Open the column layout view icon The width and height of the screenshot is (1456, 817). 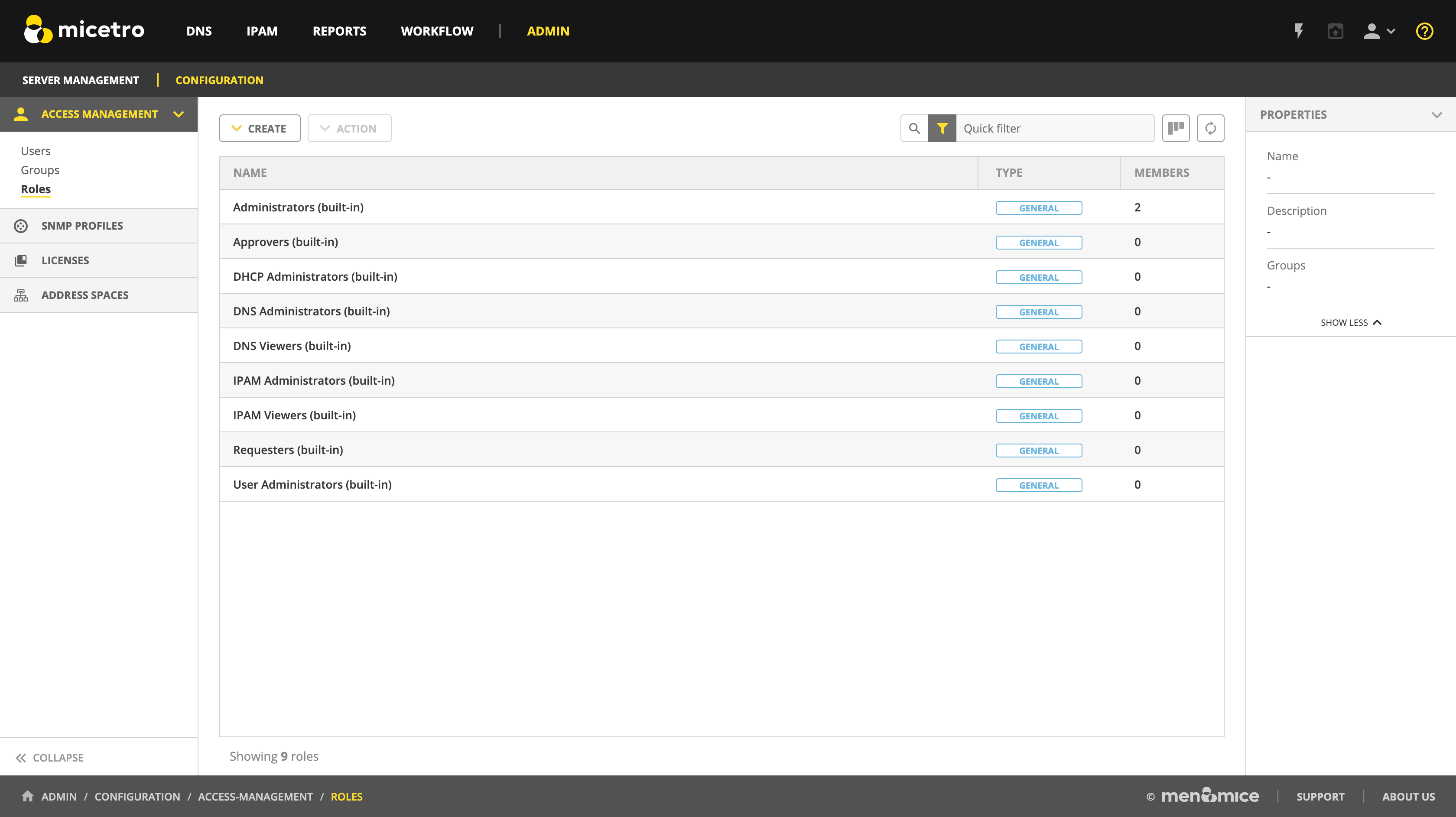tap(1176, 128)
